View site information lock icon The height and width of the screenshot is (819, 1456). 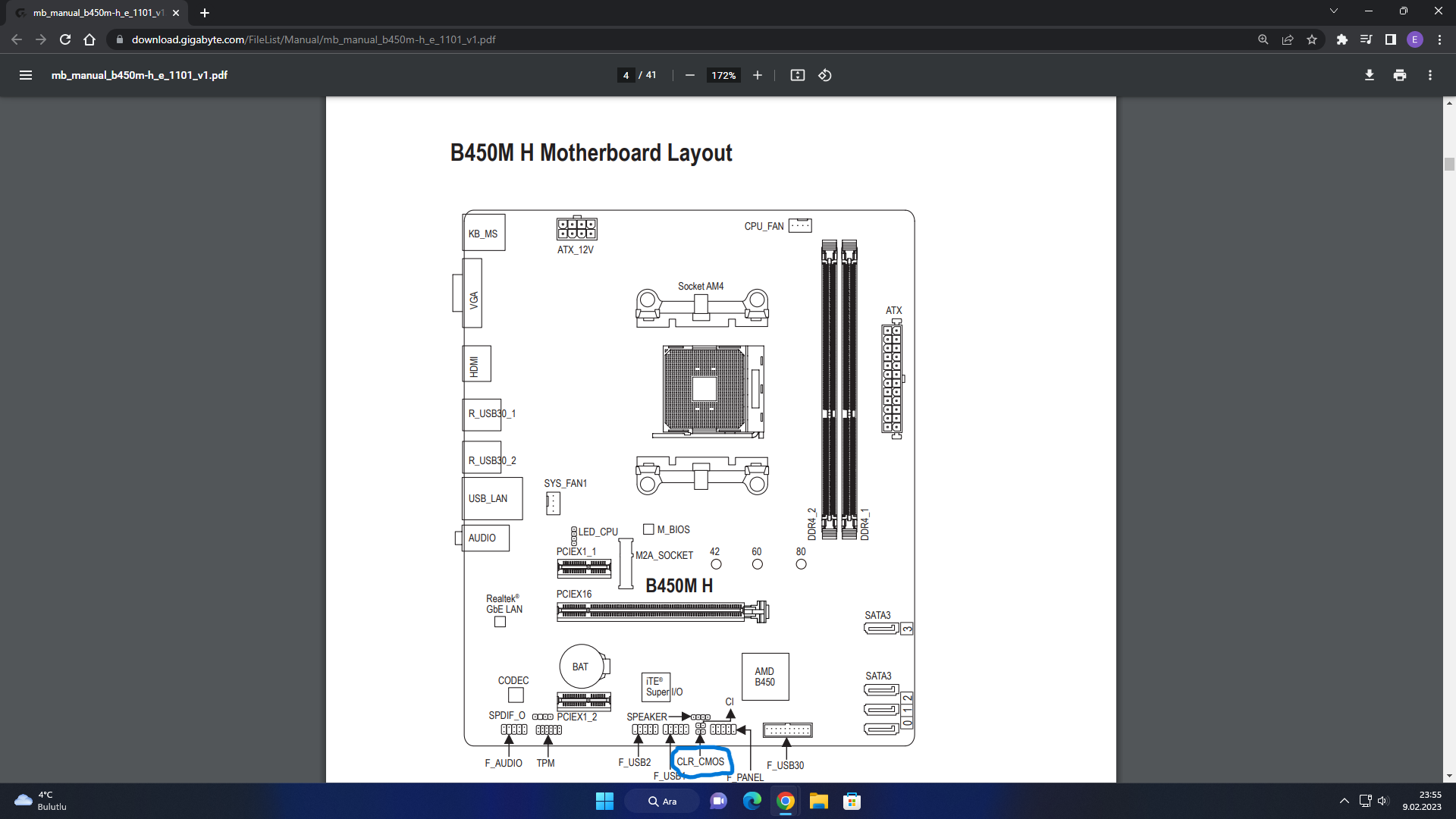pyautogui.click(x=119, y=39)
